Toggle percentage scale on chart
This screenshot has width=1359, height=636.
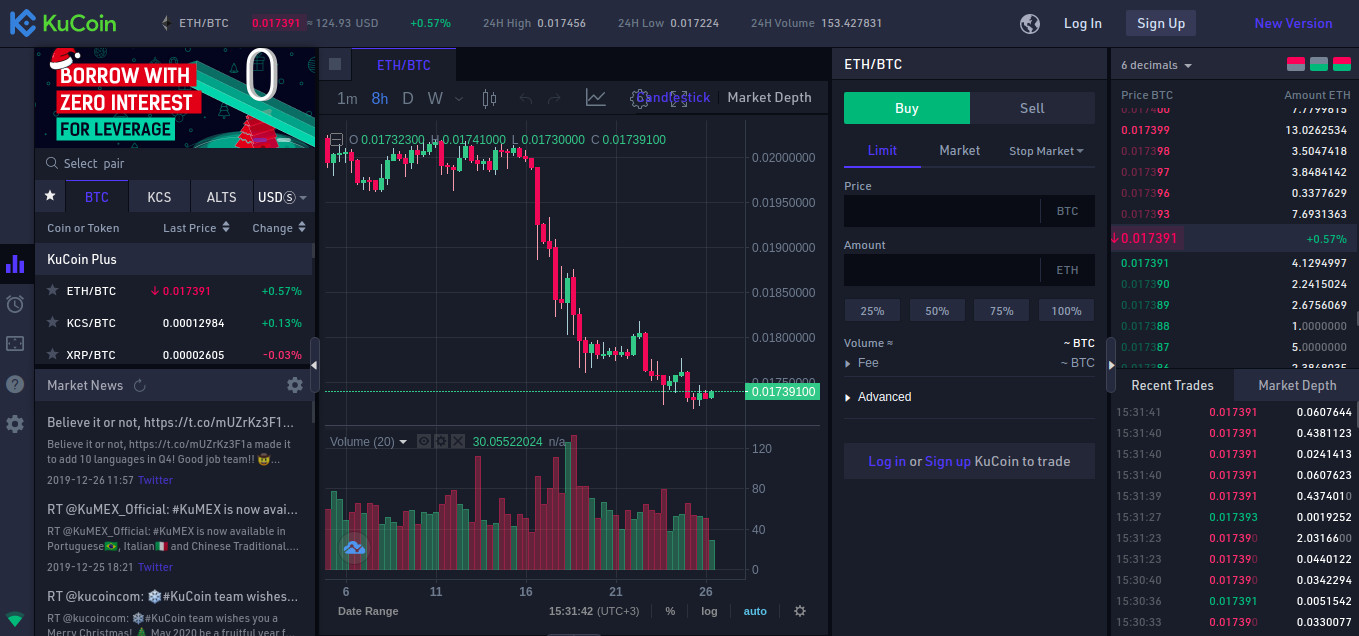click(670, 611)
